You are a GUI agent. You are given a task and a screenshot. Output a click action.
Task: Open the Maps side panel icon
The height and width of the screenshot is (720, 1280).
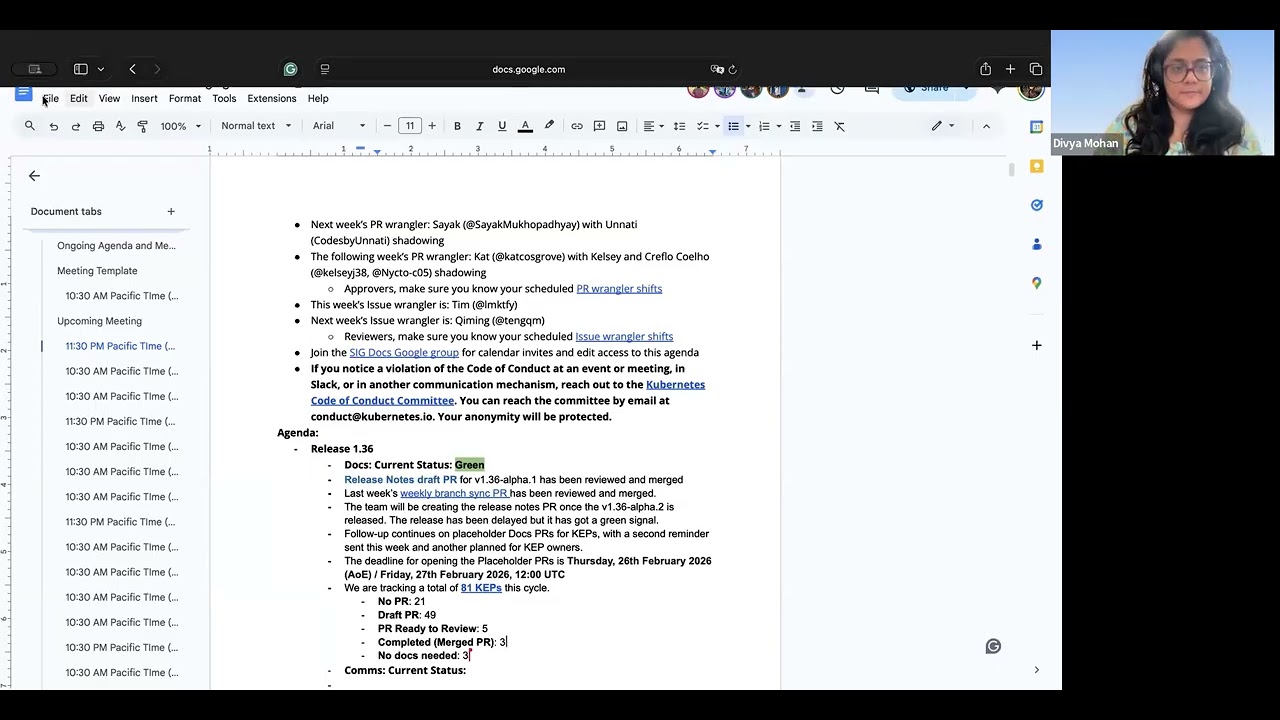pos(1037,283)
